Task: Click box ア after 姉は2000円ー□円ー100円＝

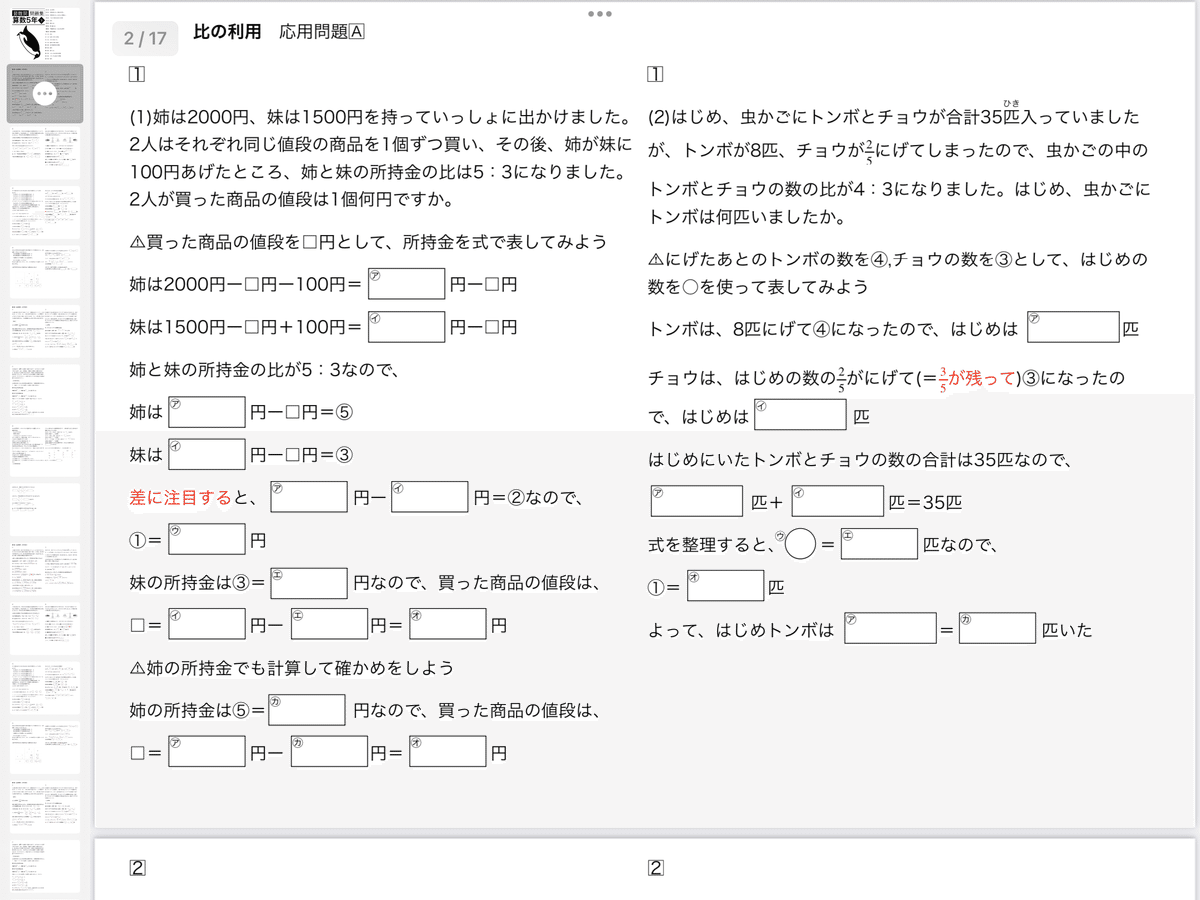Action: [x=406, y=284]
